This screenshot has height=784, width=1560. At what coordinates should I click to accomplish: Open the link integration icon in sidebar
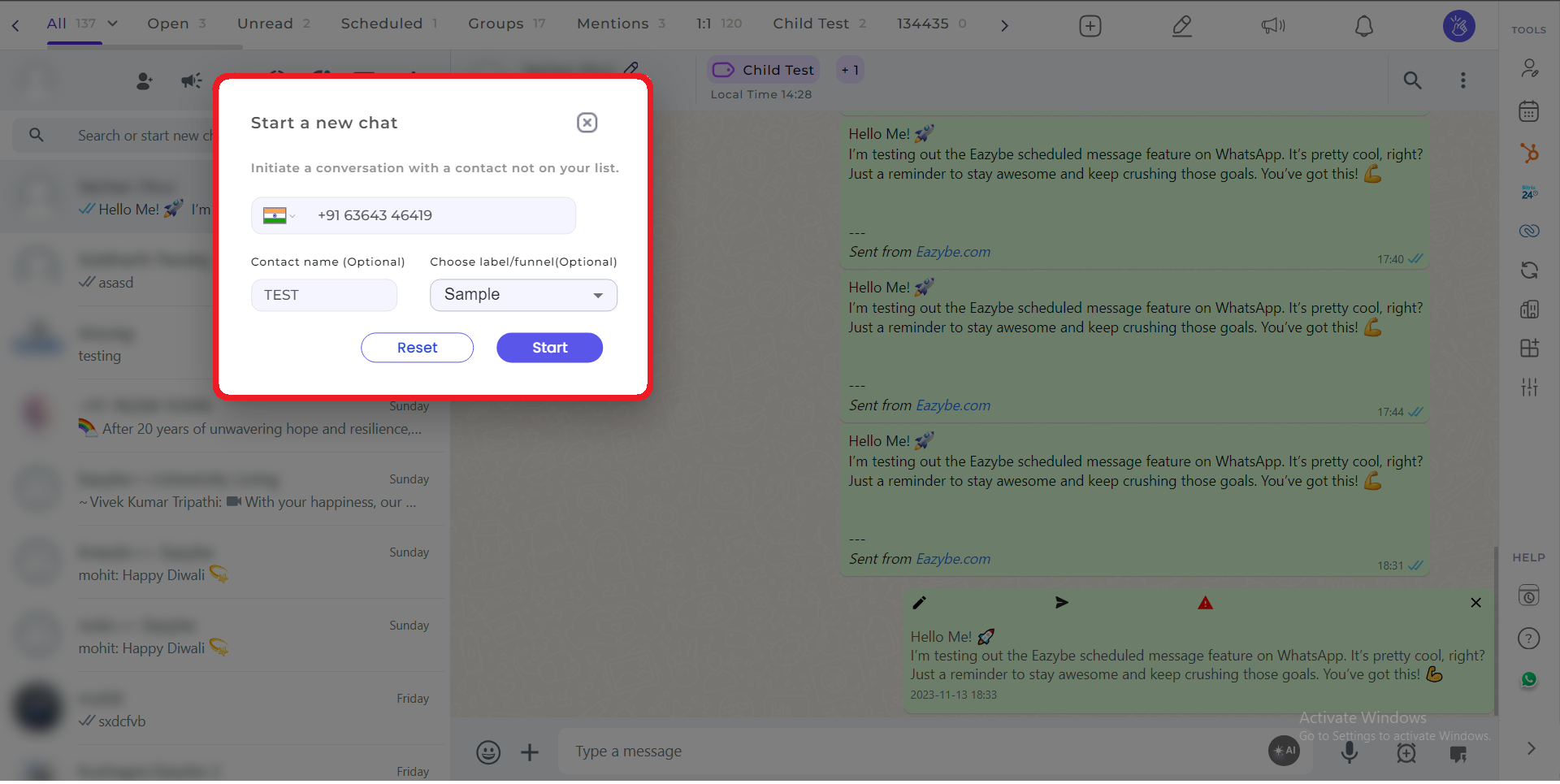point(1529,231)
